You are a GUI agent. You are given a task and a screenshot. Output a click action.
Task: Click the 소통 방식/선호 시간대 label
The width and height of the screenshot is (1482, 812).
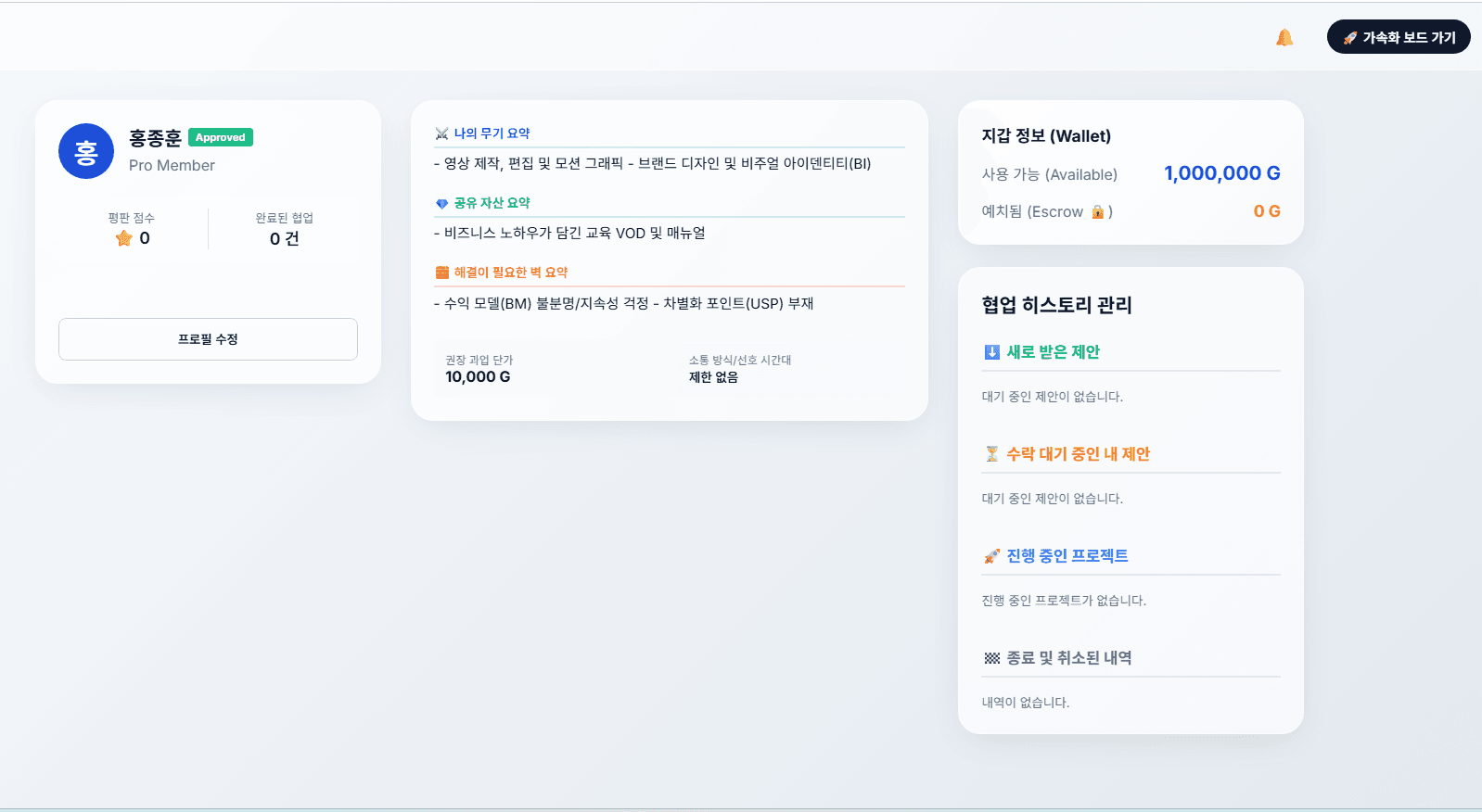click(x=740, y=360)
